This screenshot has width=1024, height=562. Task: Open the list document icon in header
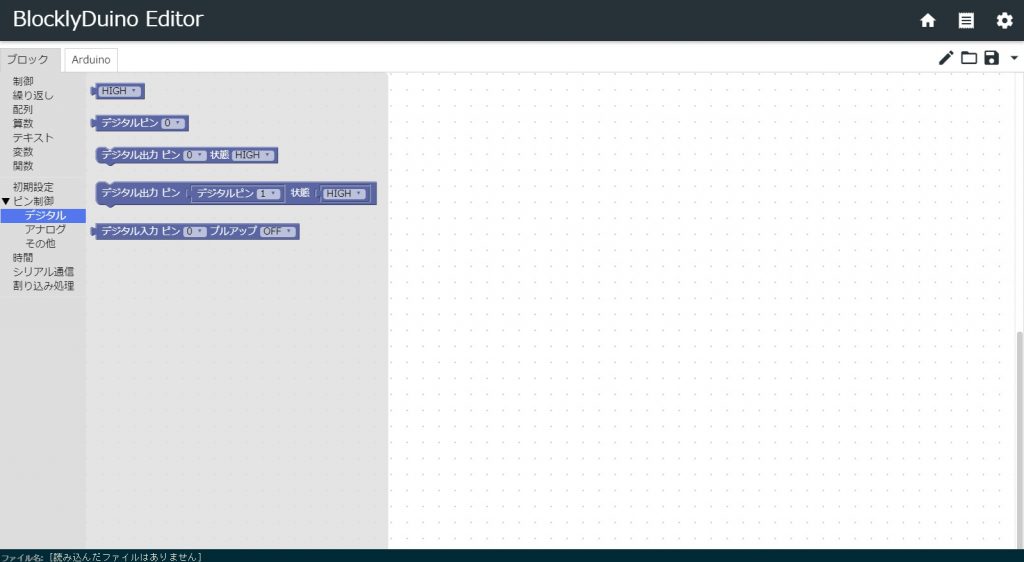point(966,20)
